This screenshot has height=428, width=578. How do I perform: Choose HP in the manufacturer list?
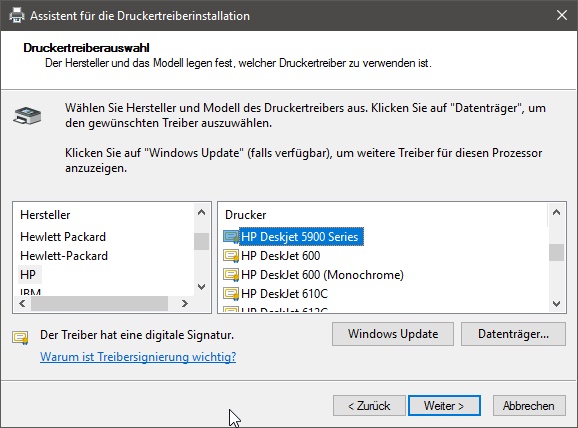(28, 275)
